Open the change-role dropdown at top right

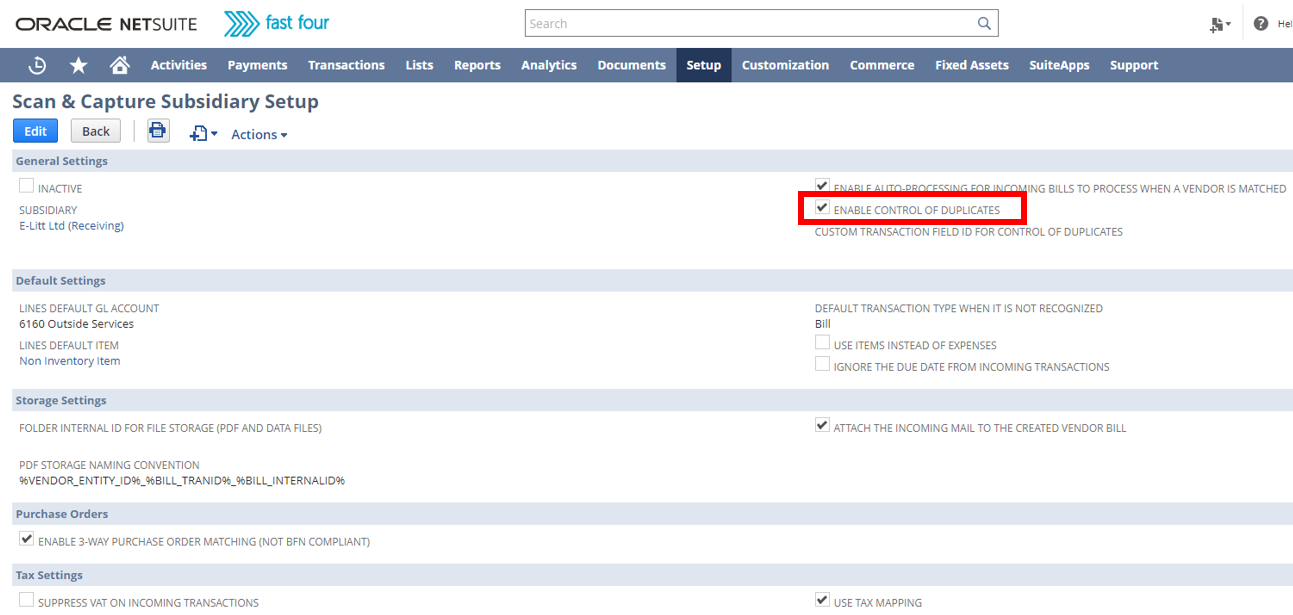(x=1220, y=24)
